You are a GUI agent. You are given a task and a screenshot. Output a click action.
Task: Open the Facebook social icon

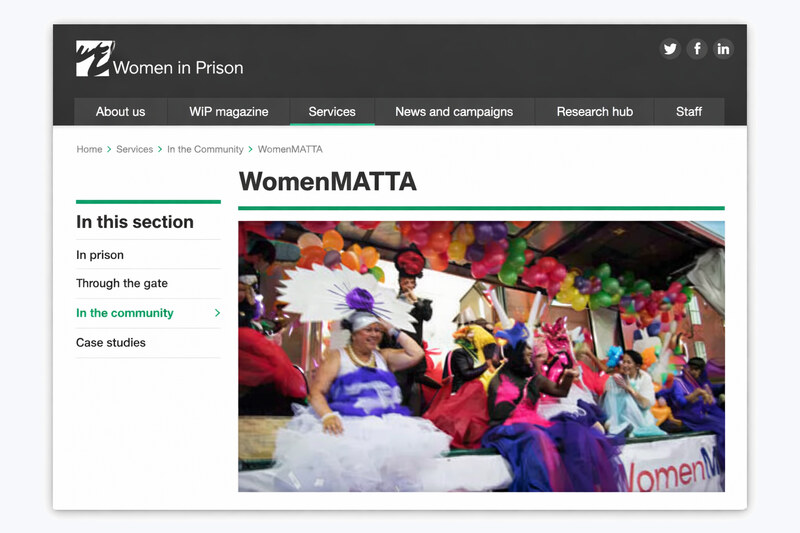pyautogui.click(x=696, y=49)
